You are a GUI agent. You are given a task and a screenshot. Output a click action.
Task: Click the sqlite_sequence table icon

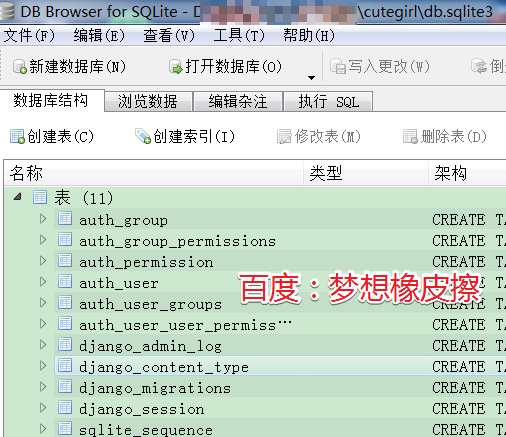coord(65,429)
